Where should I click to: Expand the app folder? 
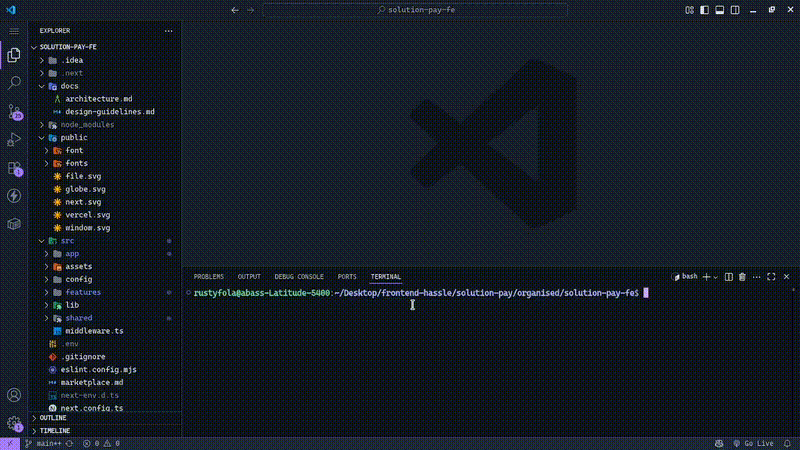point(105,254)
